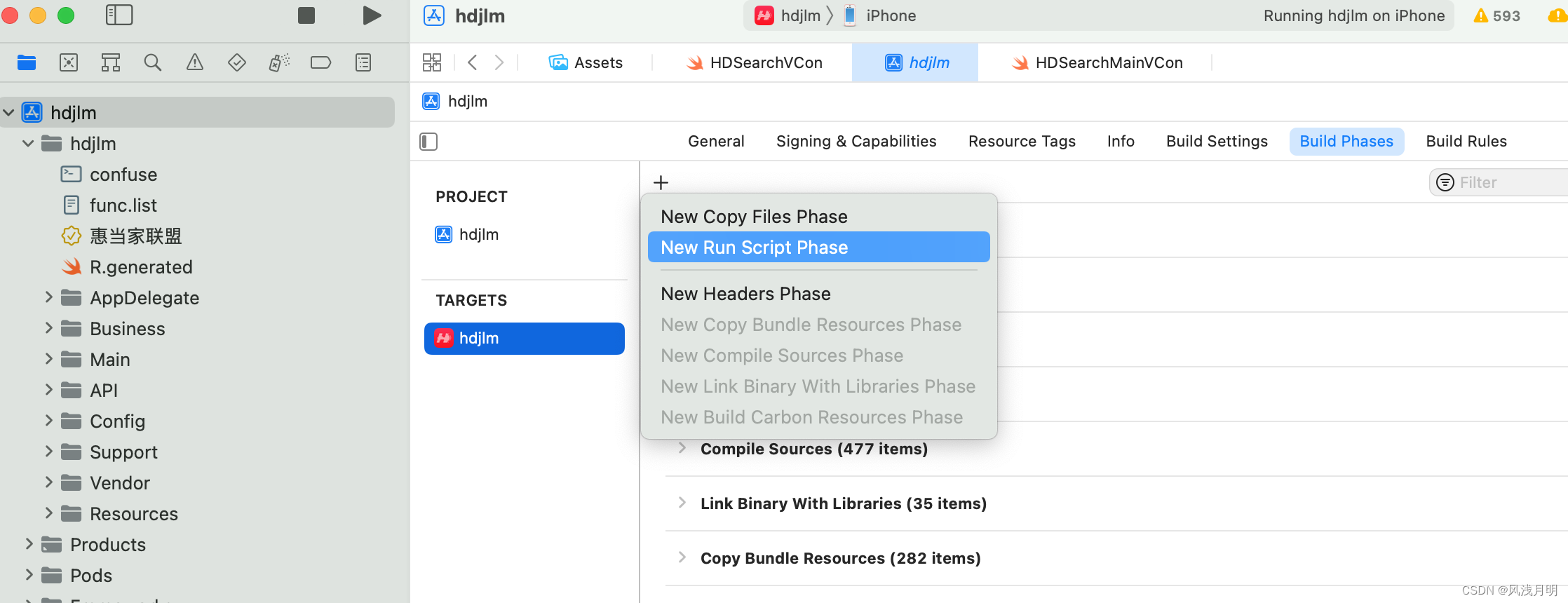Expand the Support folder
Image resolution: width=1568 pixels, height=603 pixels.
(x=49, y=452)
